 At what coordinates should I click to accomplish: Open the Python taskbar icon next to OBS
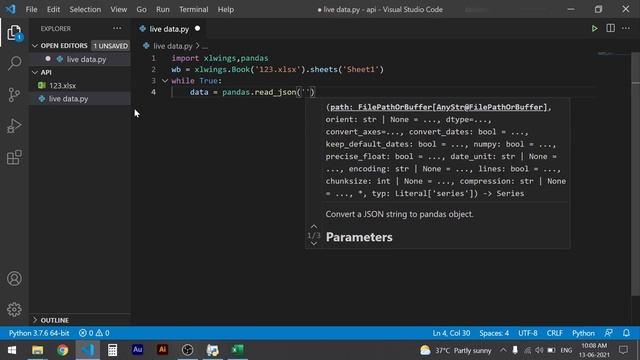pyautogui.click(x=213, y=350)
